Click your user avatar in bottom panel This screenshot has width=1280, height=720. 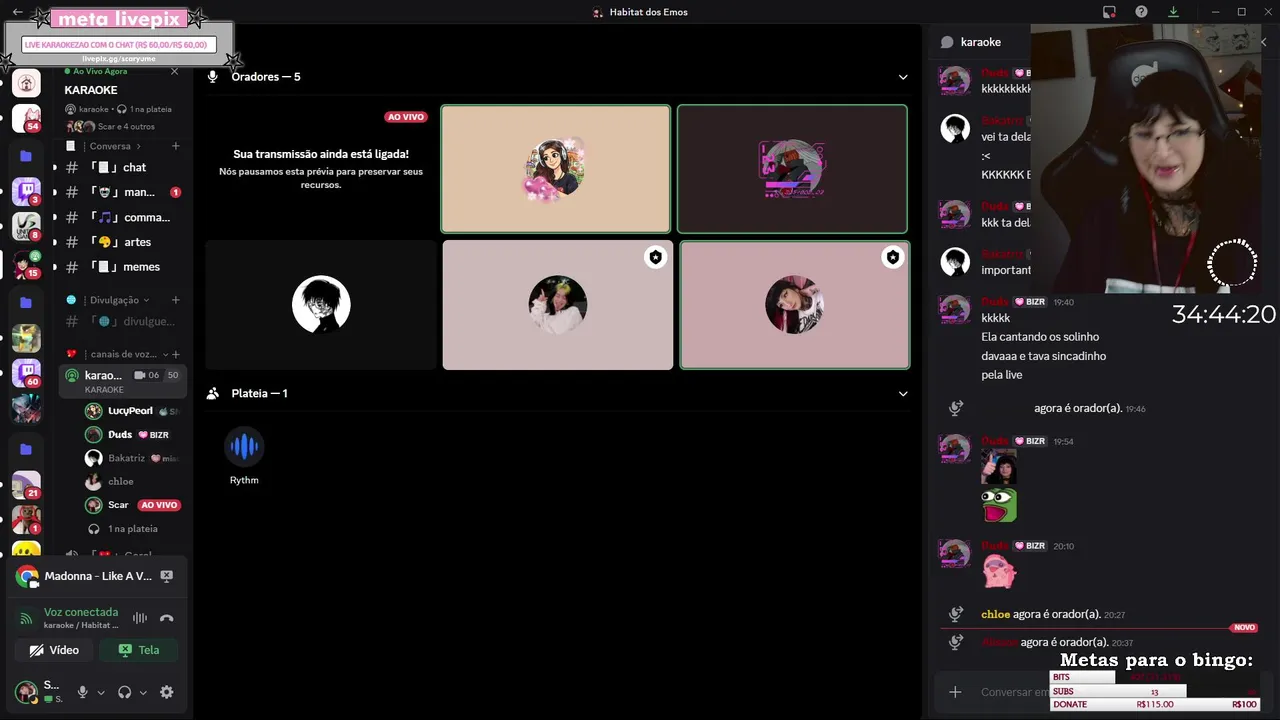coord(26,691)
